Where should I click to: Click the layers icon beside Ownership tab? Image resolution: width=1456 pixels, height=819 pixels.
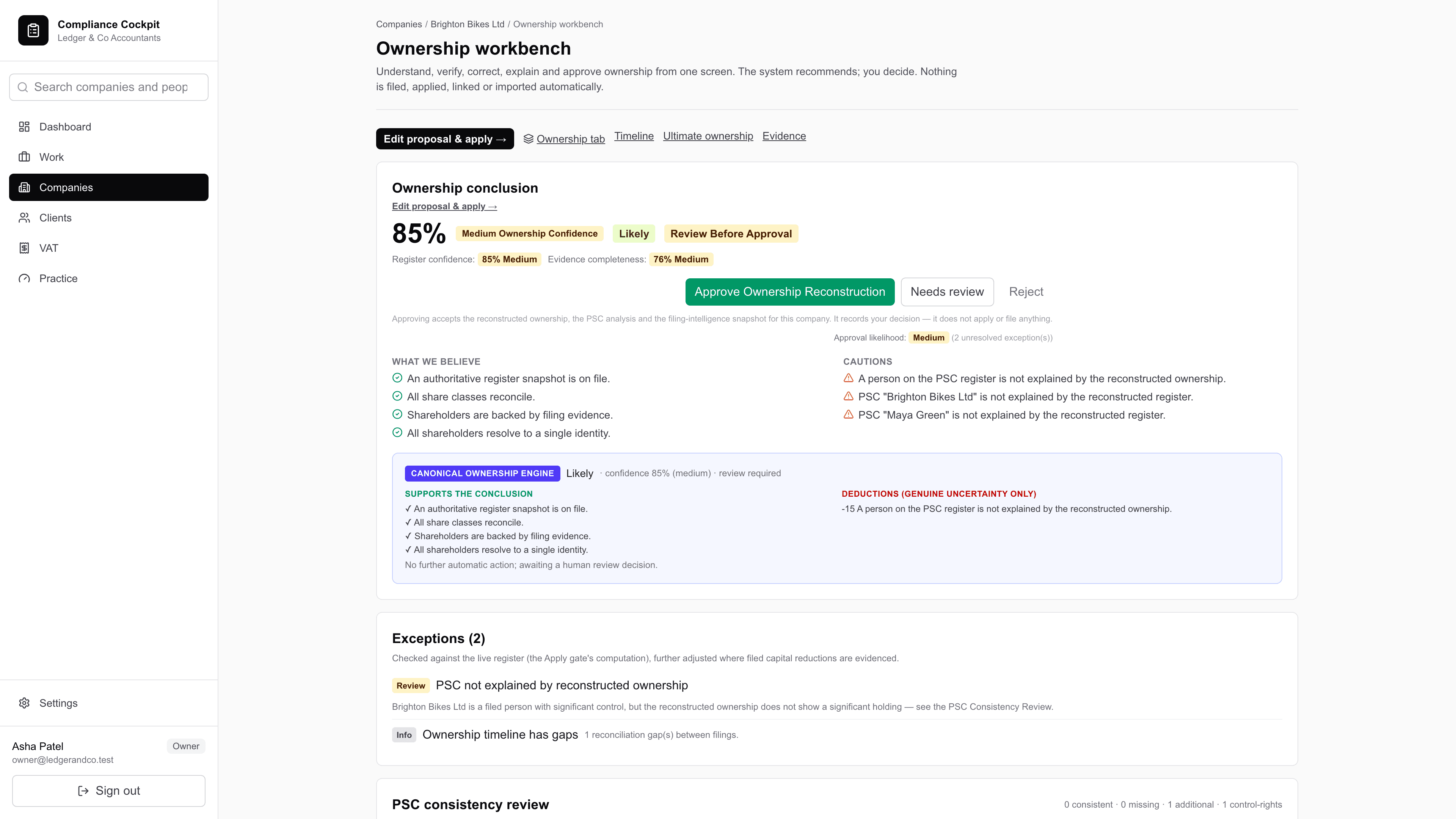[529, 139]
